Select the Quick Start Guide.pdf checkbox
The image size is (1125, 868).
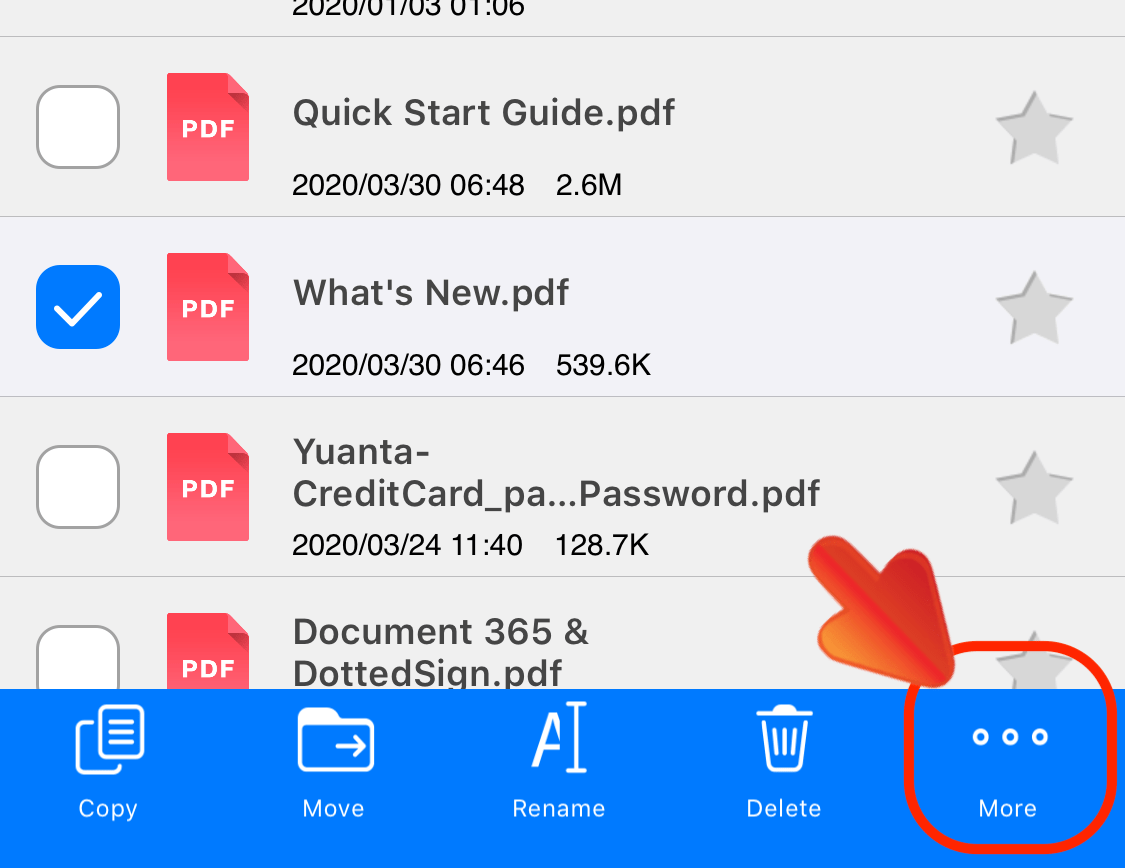click(x=77, y=127)
